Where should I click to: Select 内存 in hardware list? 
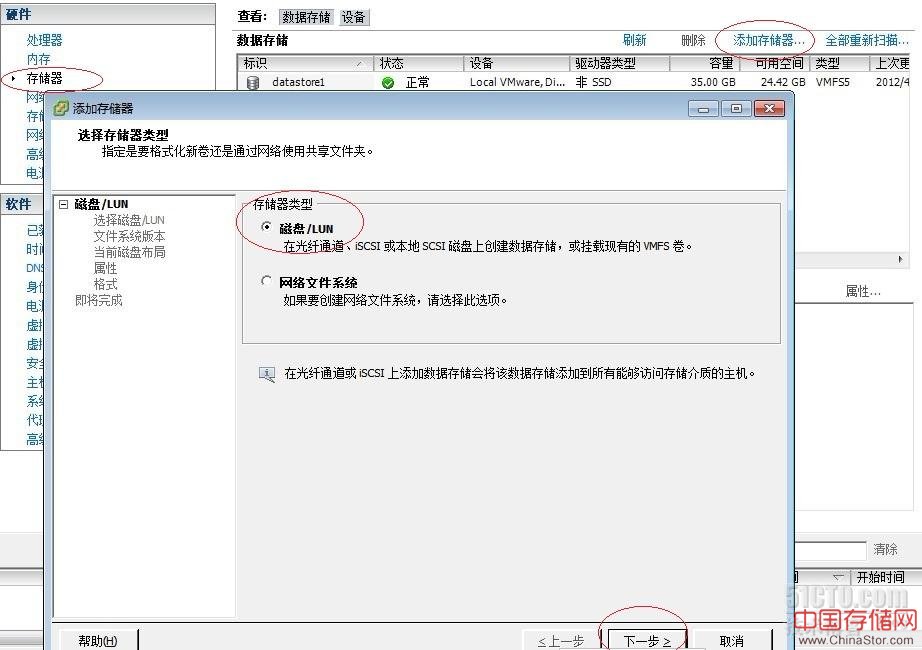38,59
